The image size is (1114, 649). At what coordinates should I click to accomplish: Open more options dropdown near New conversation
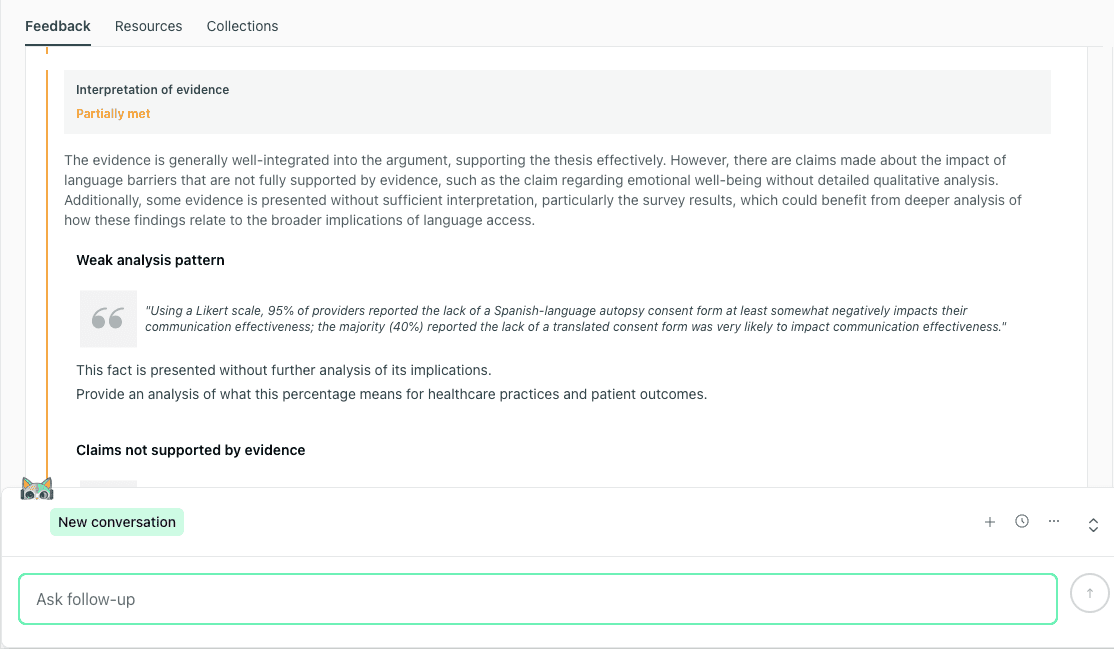[1053, 521]
